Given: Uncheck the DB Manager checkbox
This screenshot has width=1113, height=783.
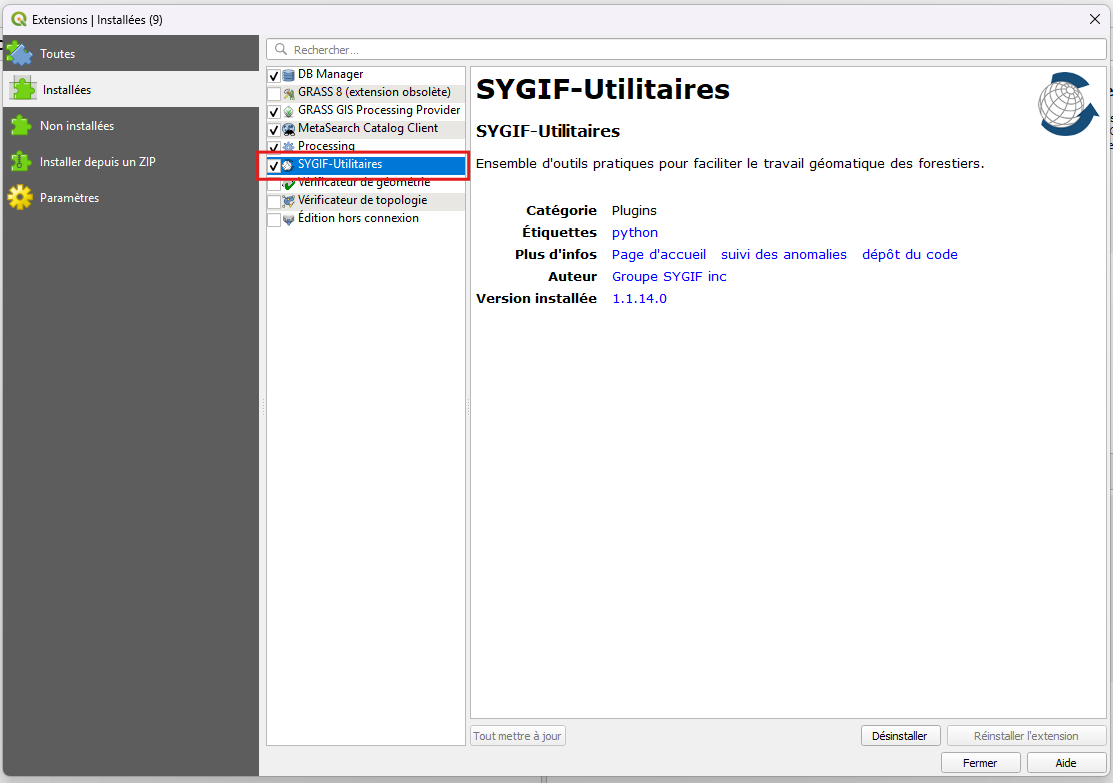Looking at the screenshot, I should pos(274,76).
